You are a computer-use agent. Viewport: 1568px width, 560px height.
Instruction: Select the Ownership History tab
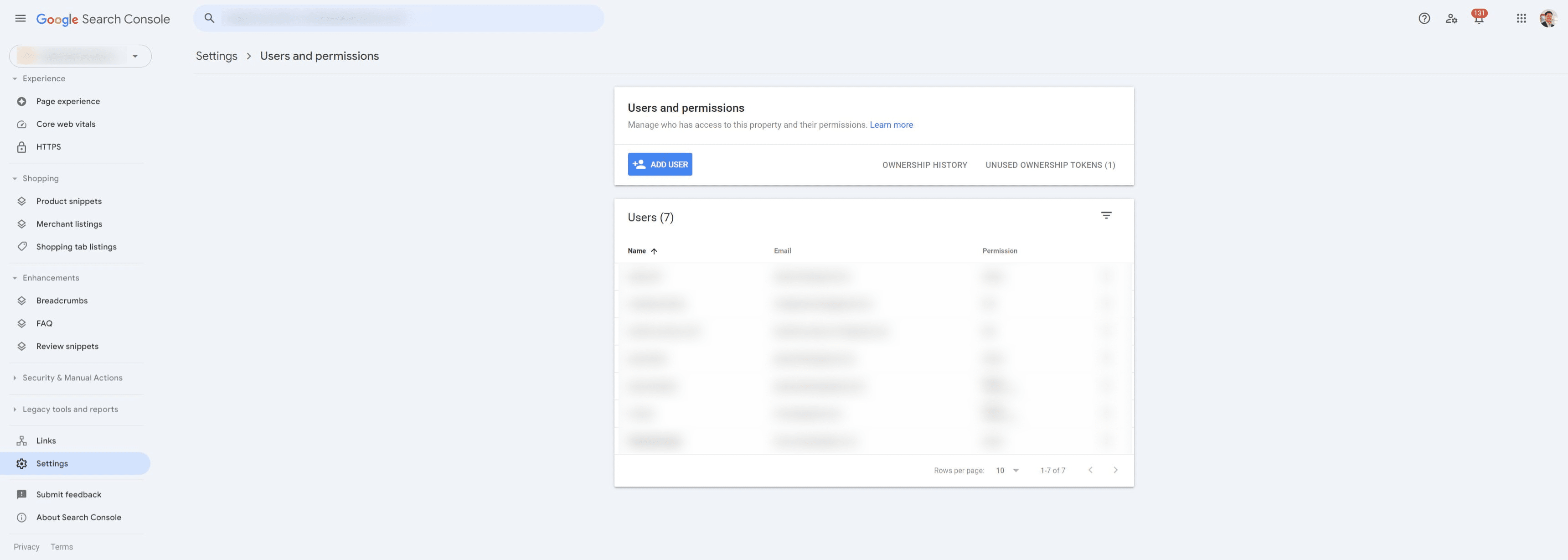click(924, 164)
